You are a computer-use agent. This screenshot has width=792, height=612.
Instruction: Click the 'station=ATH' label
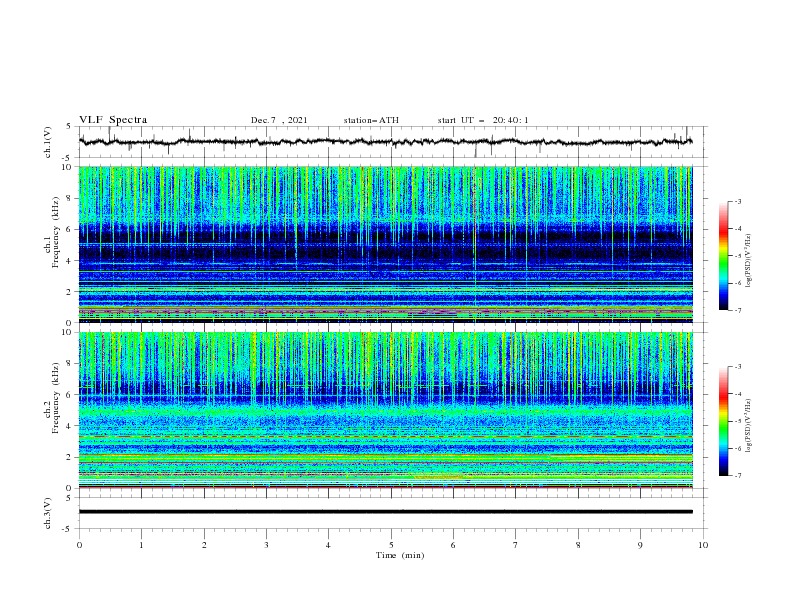tap(371, 120)
